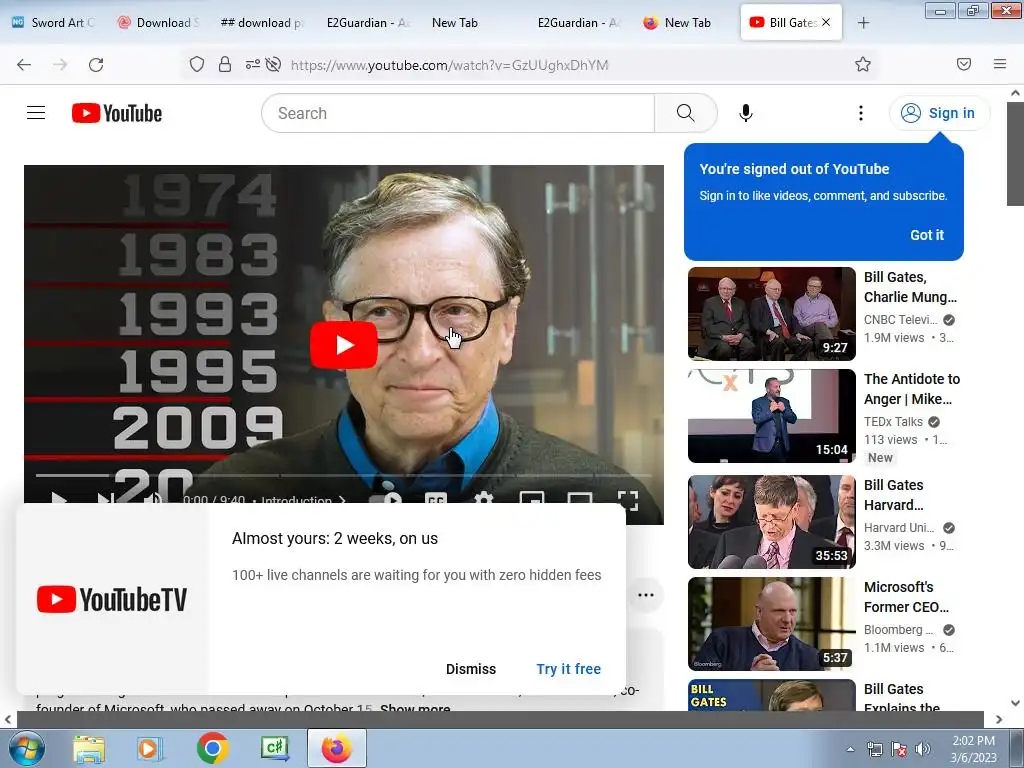The width and height of the screenshot is (1024, 768).
Task: Click the volume speaker tray icon
Action: [923, 749]
